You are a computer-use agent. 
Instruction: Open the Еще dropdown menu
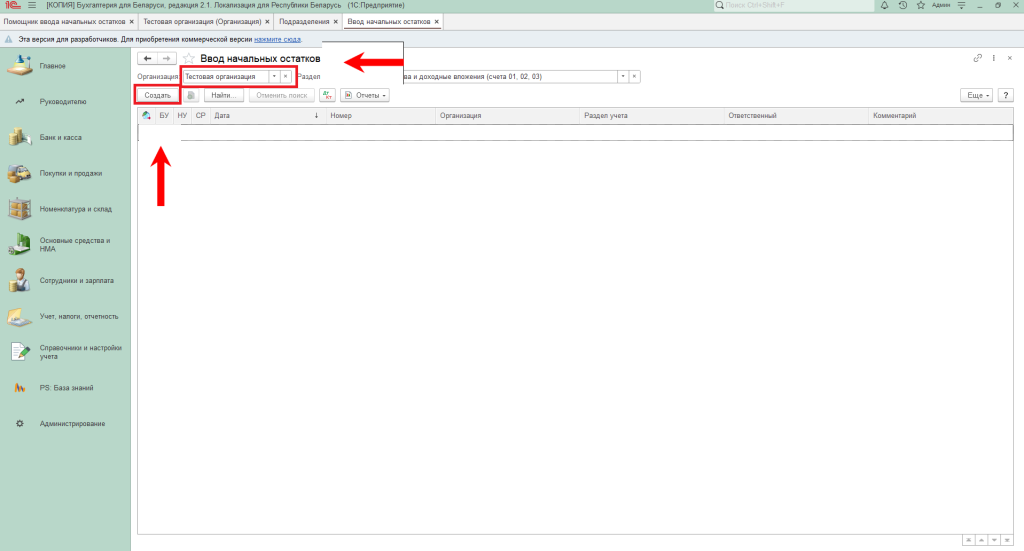975,95
